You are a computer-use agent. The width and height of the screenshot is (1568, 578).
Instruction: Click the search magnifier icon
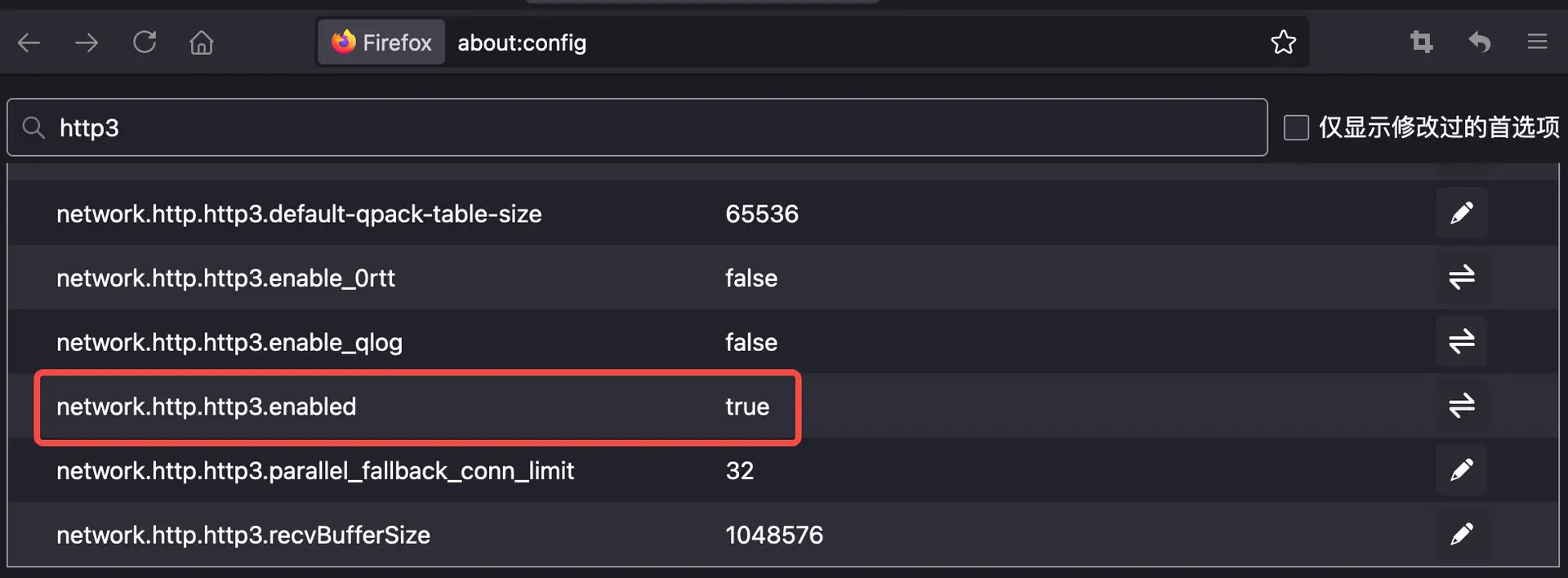[33, 127]
